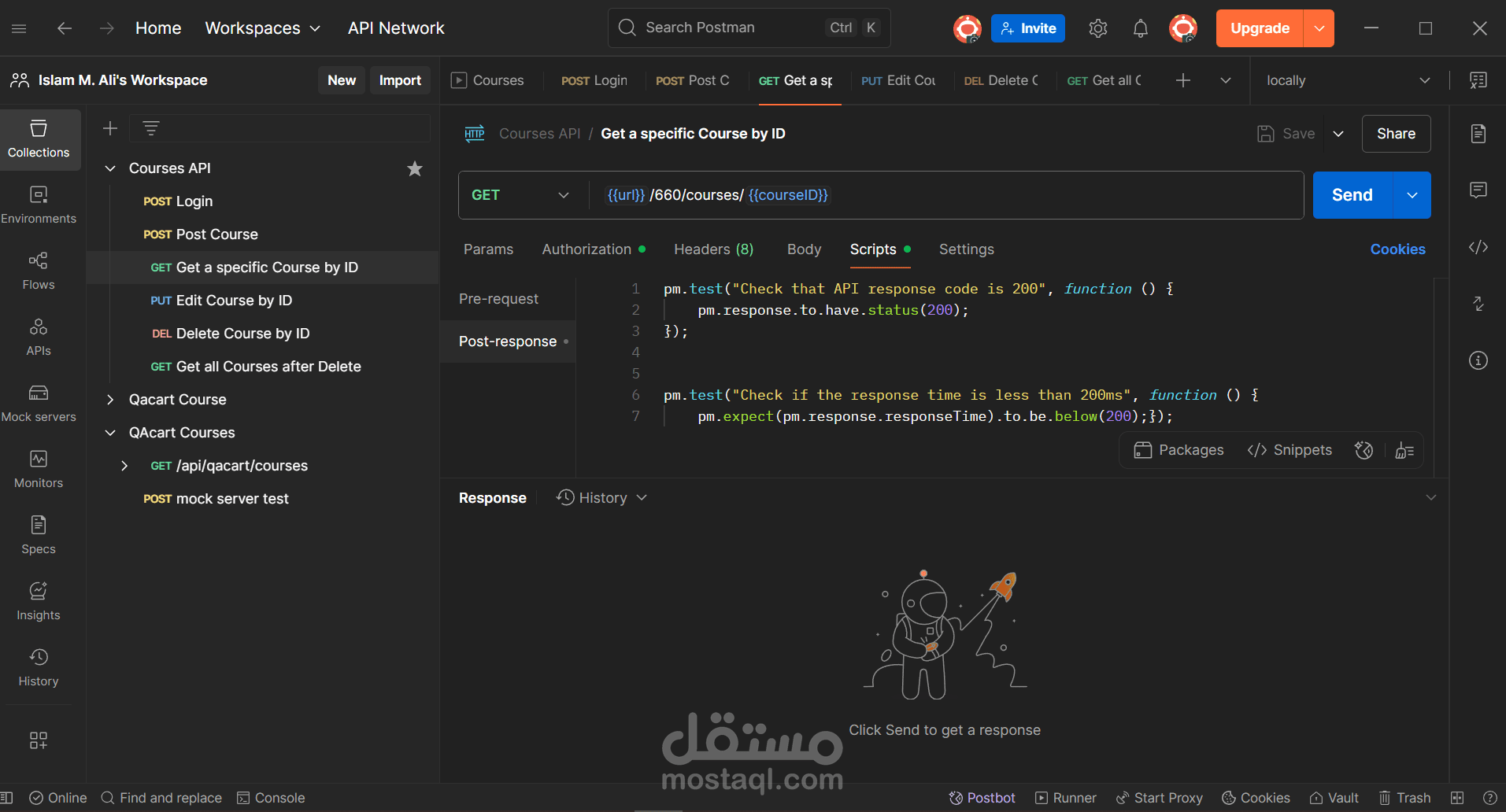
Task: Open the notifications bell
Action: pos(1141,28)
